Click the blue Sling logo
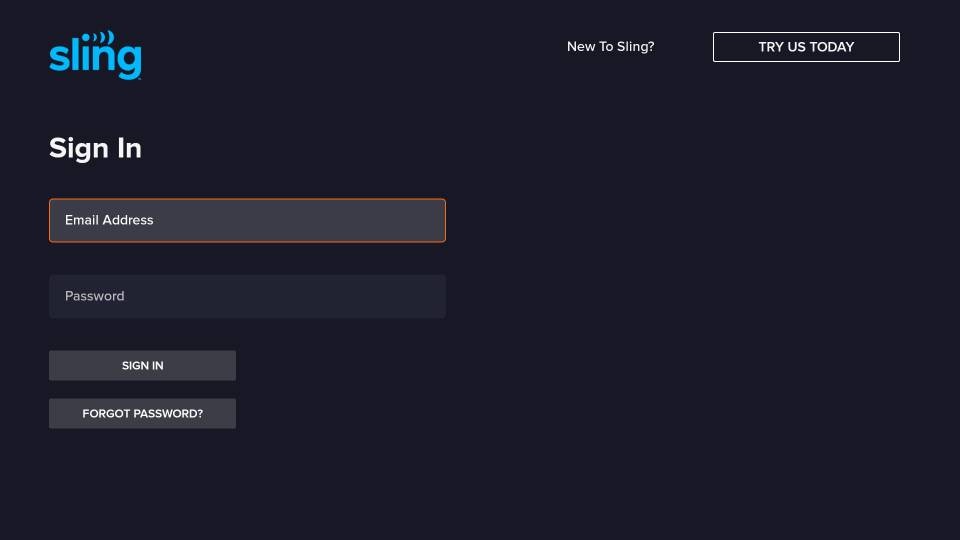This screenshot has width=960, height=540. coord(96,56)
